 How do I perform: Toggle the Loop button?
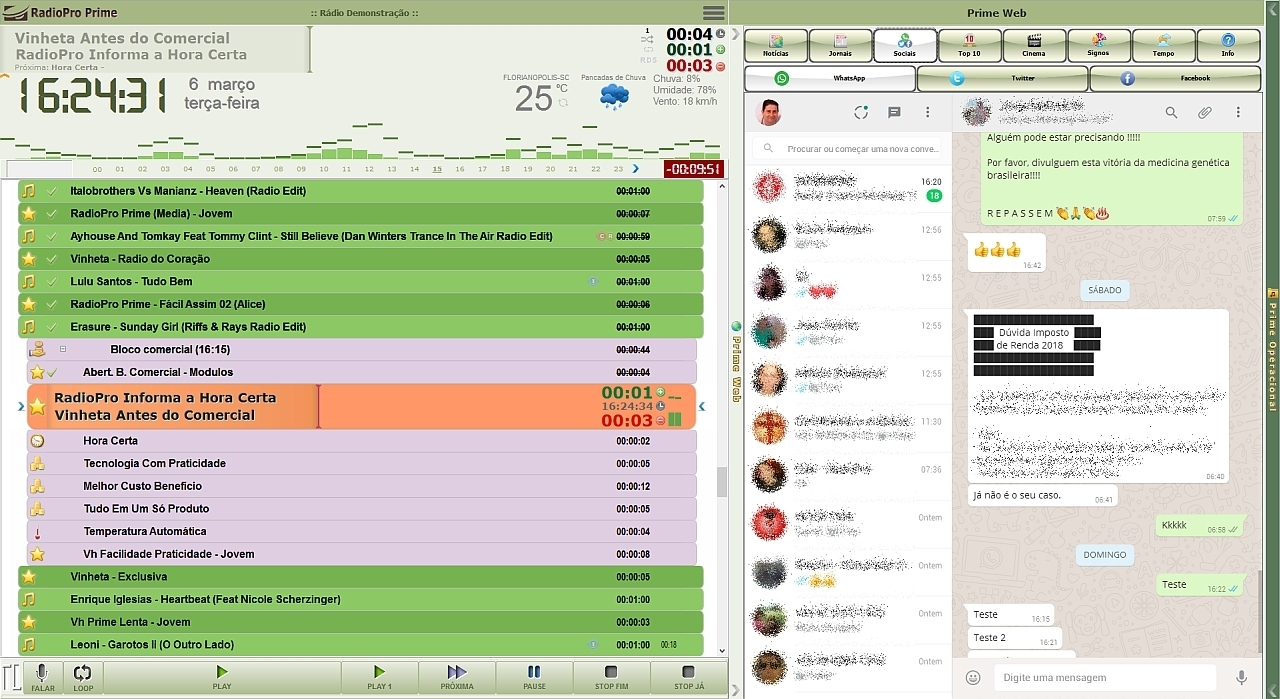point(83,678)
